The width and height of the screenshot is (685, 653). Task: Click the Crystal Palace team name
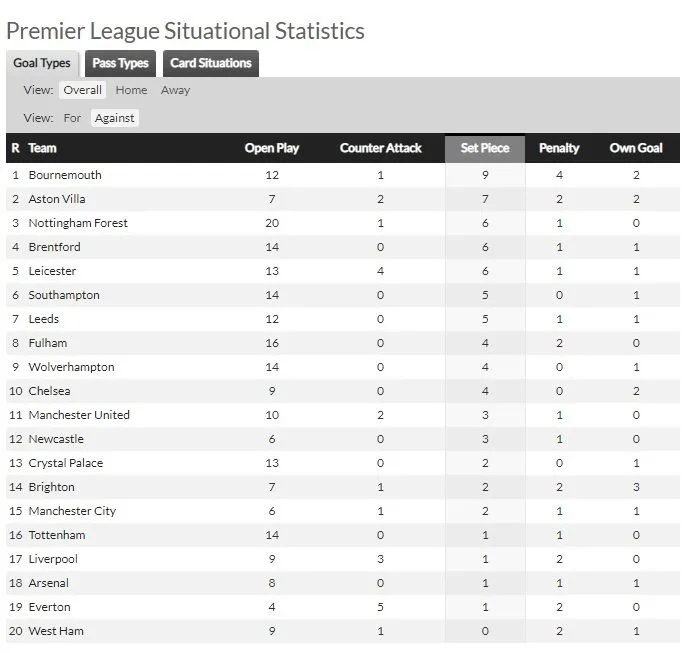65,463
